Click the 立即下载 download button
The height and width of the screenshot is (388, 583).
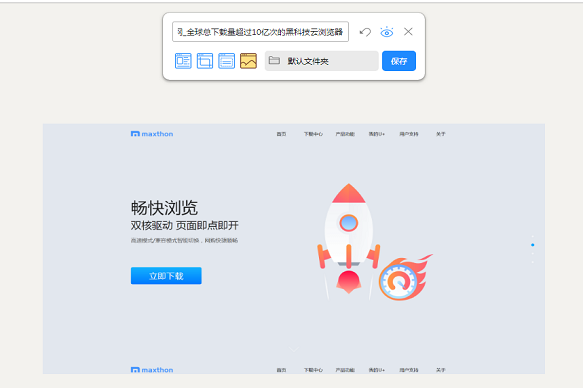(166, 276)
